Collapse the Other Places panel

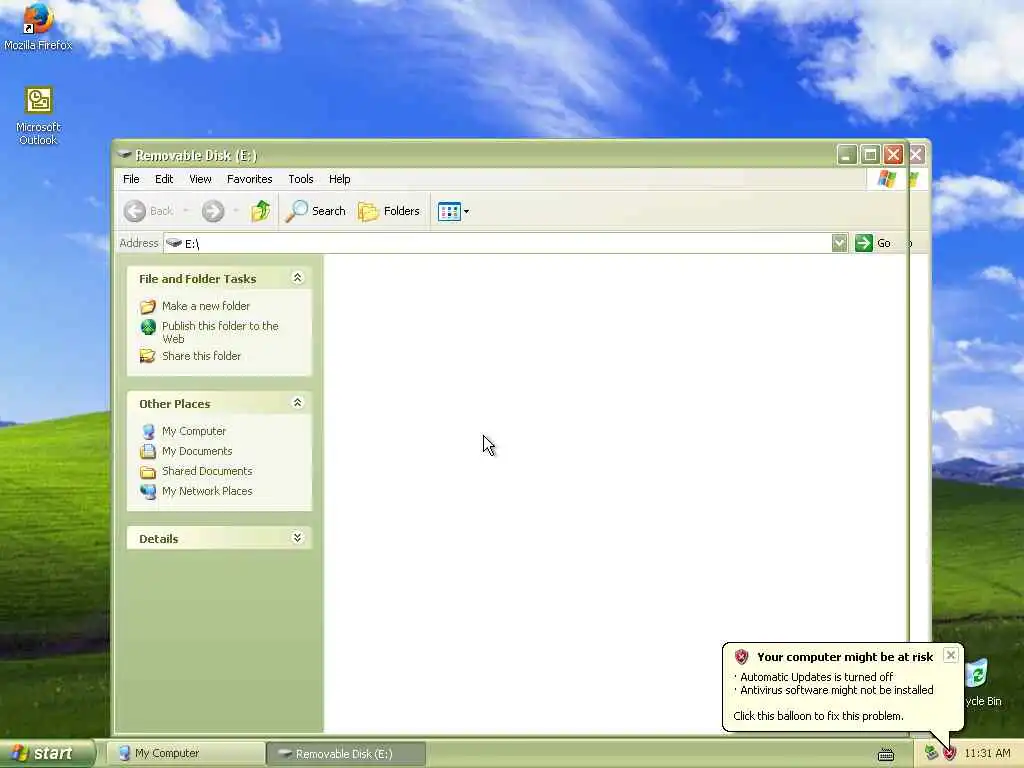click(297, 403)
